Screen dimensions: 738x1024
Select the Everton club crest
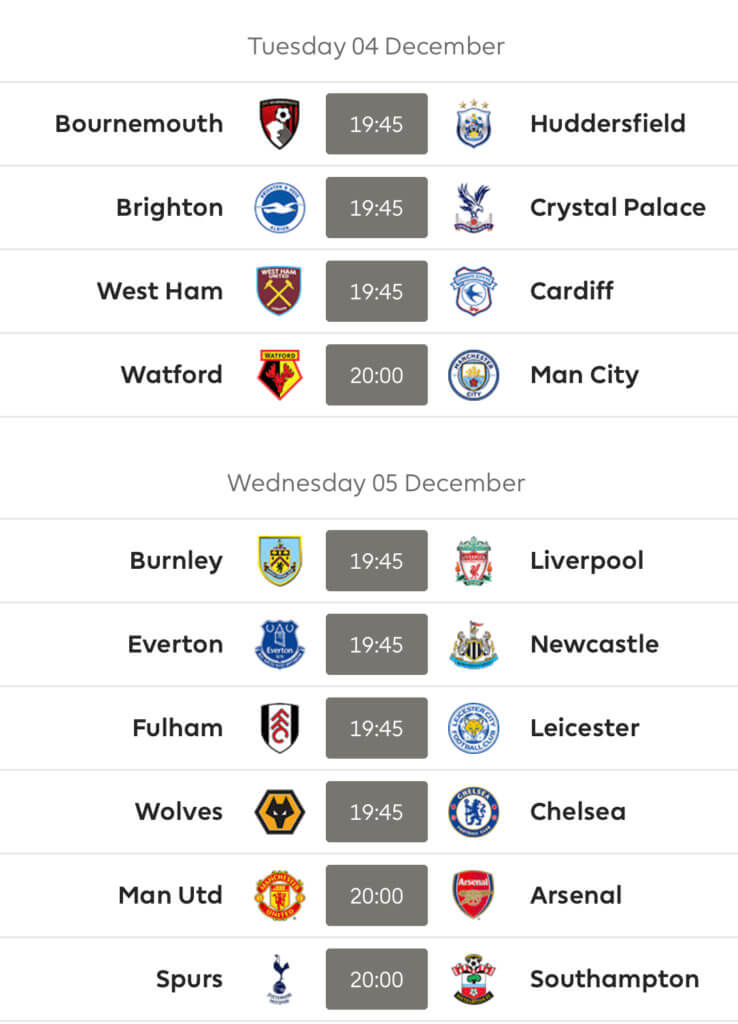point(280,644)
